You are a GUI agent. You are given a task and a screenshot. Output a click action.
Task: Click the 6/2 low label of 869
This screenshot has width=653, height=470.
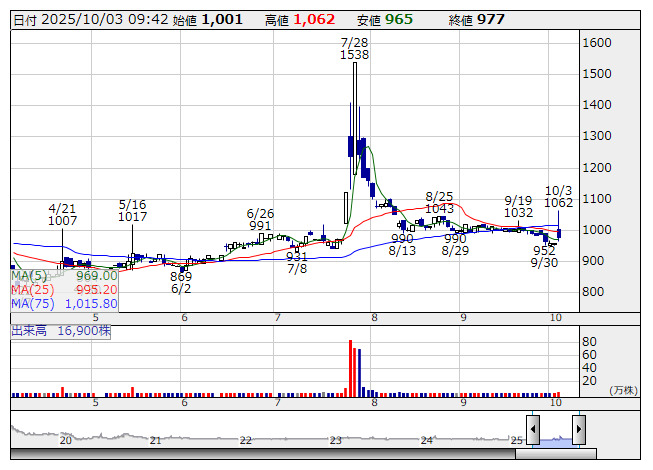coord(181,283)
